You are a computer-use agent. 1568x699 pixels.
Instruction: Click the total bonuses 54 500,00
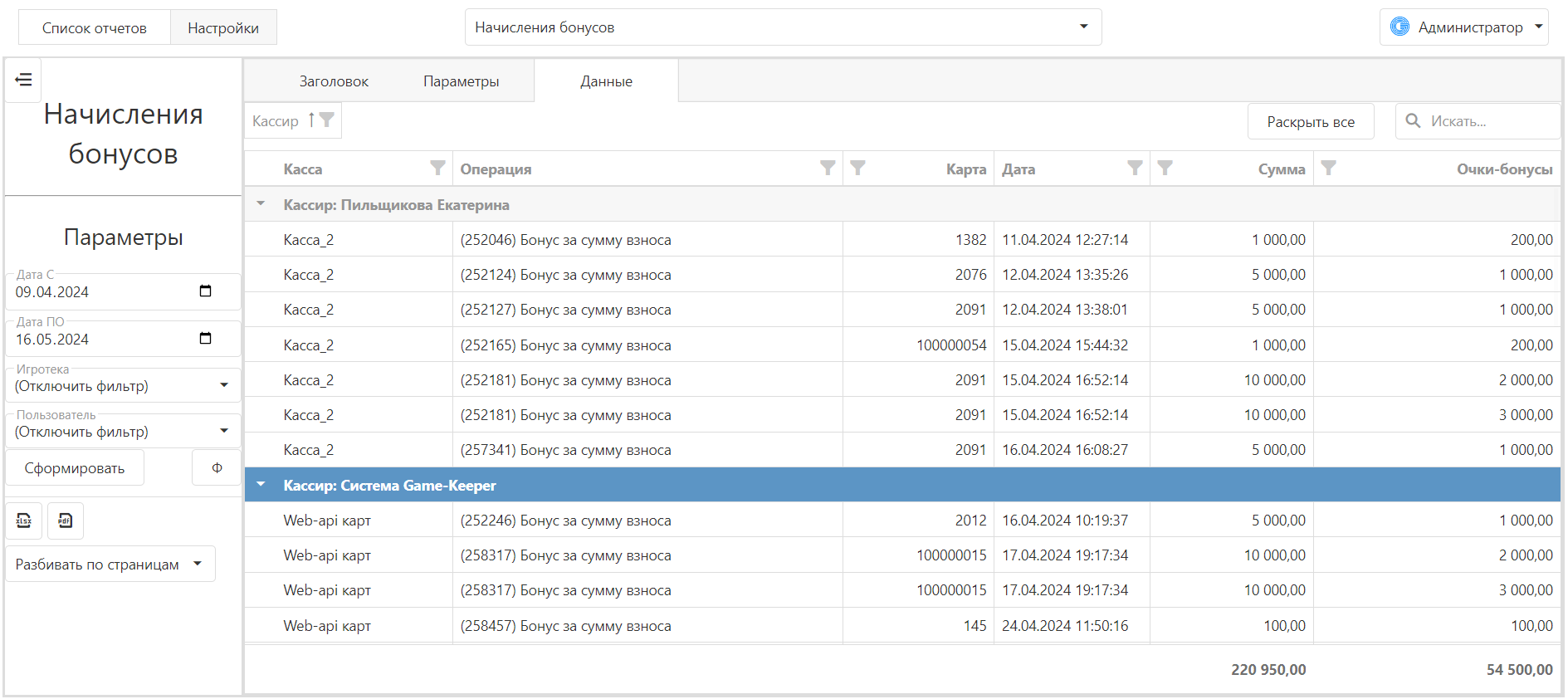(1519, 669)
